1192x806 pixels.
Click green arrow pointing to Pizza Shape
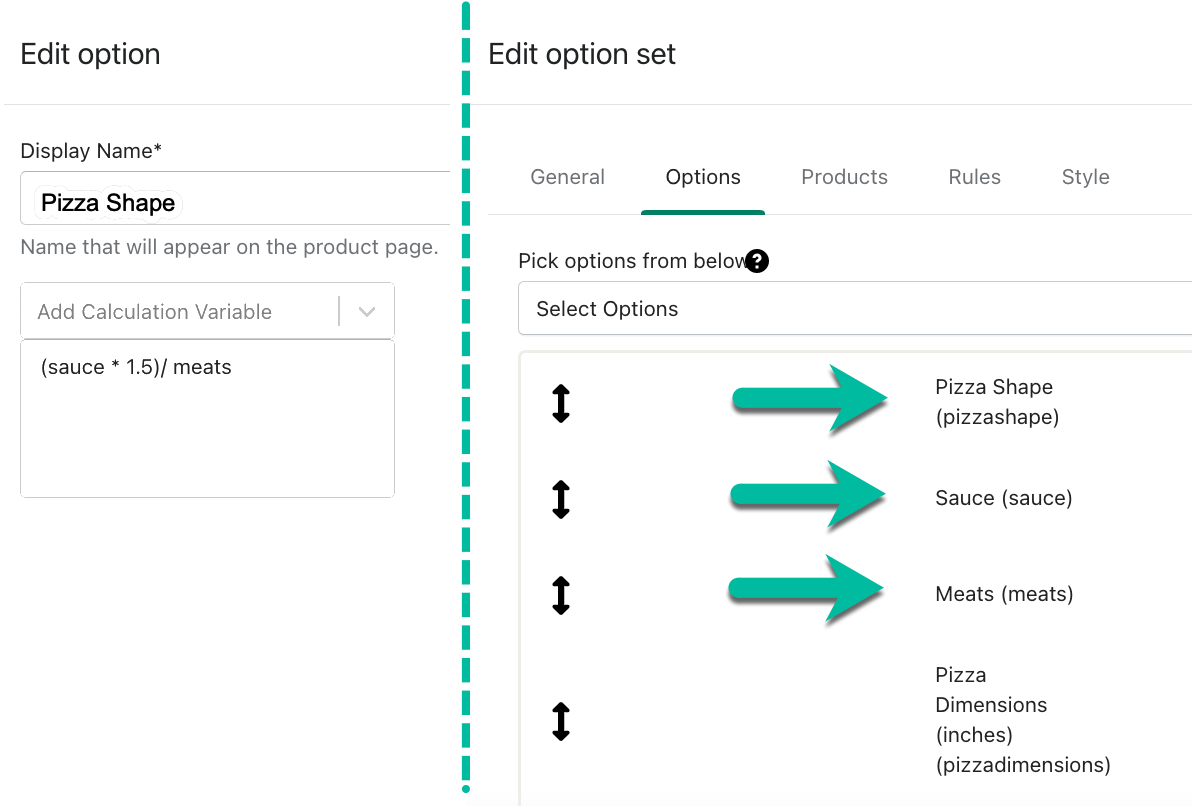(x=810, y=399)
